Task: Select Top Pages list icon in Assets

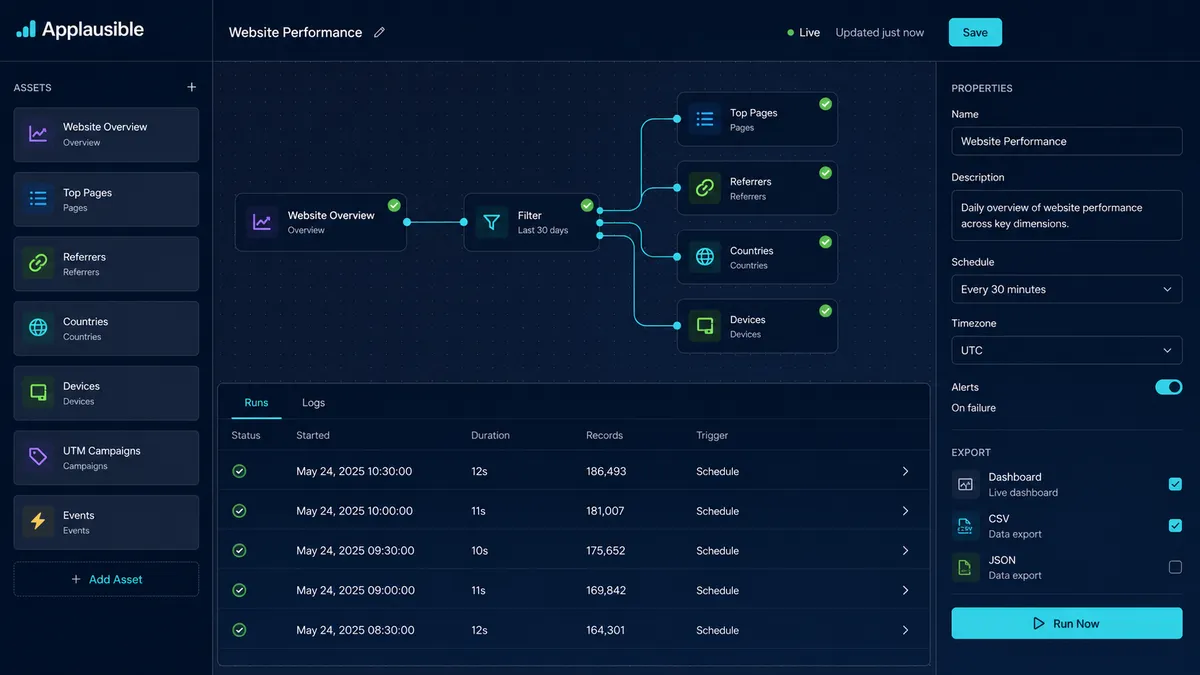Action: 38,199
